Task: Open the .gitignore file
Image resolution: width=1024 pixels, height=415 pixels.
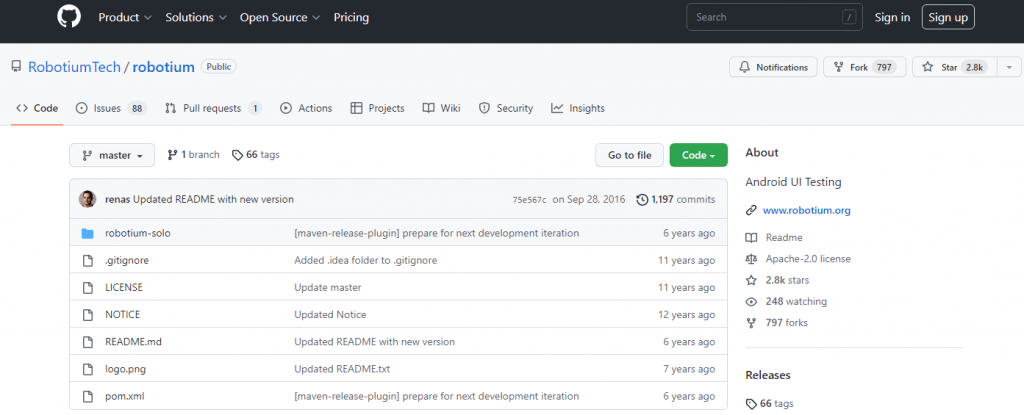Action: point(127,260)
